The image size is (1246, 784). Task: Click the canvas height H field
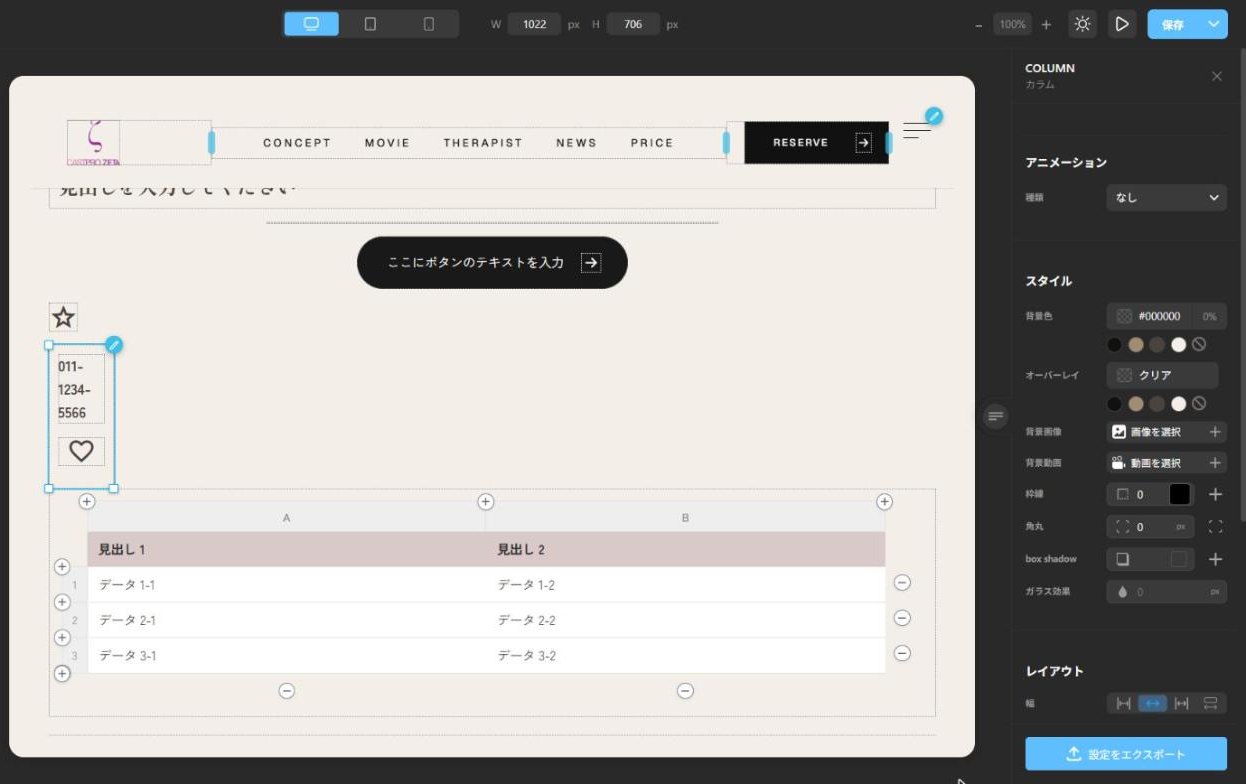coord(633,24)
